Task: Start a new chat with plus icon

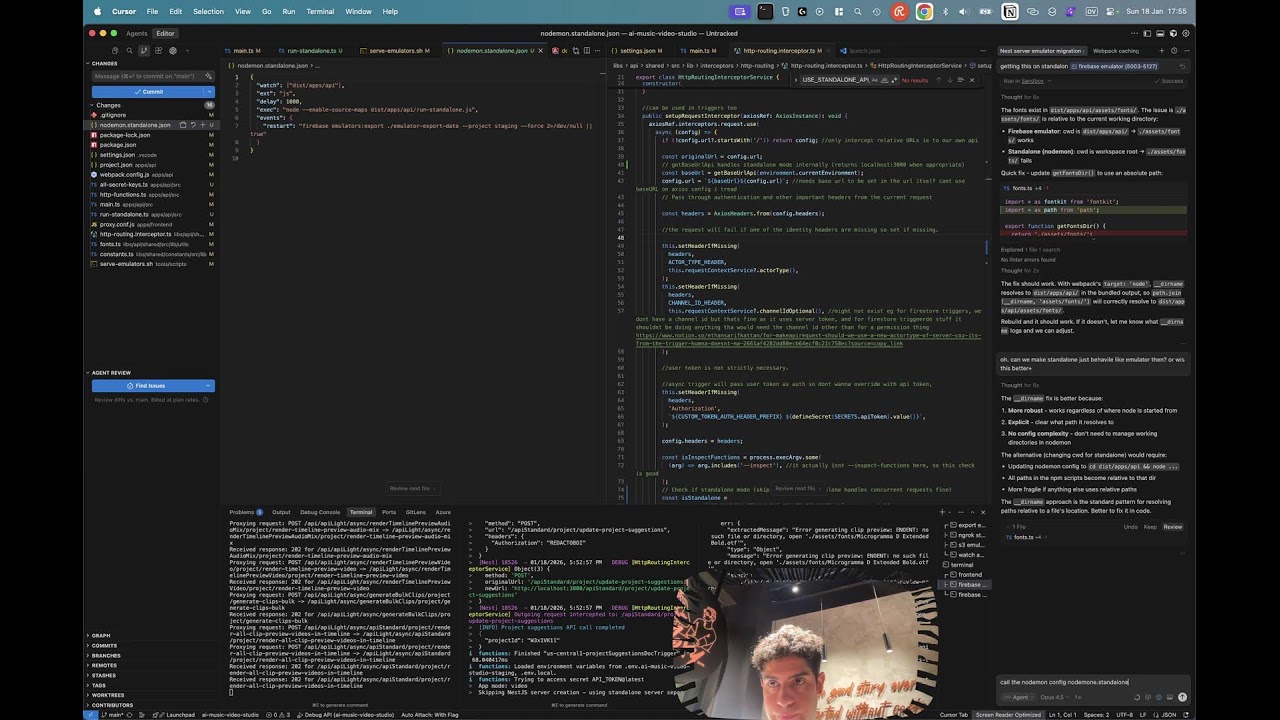Action: [x=1161, y=51]
